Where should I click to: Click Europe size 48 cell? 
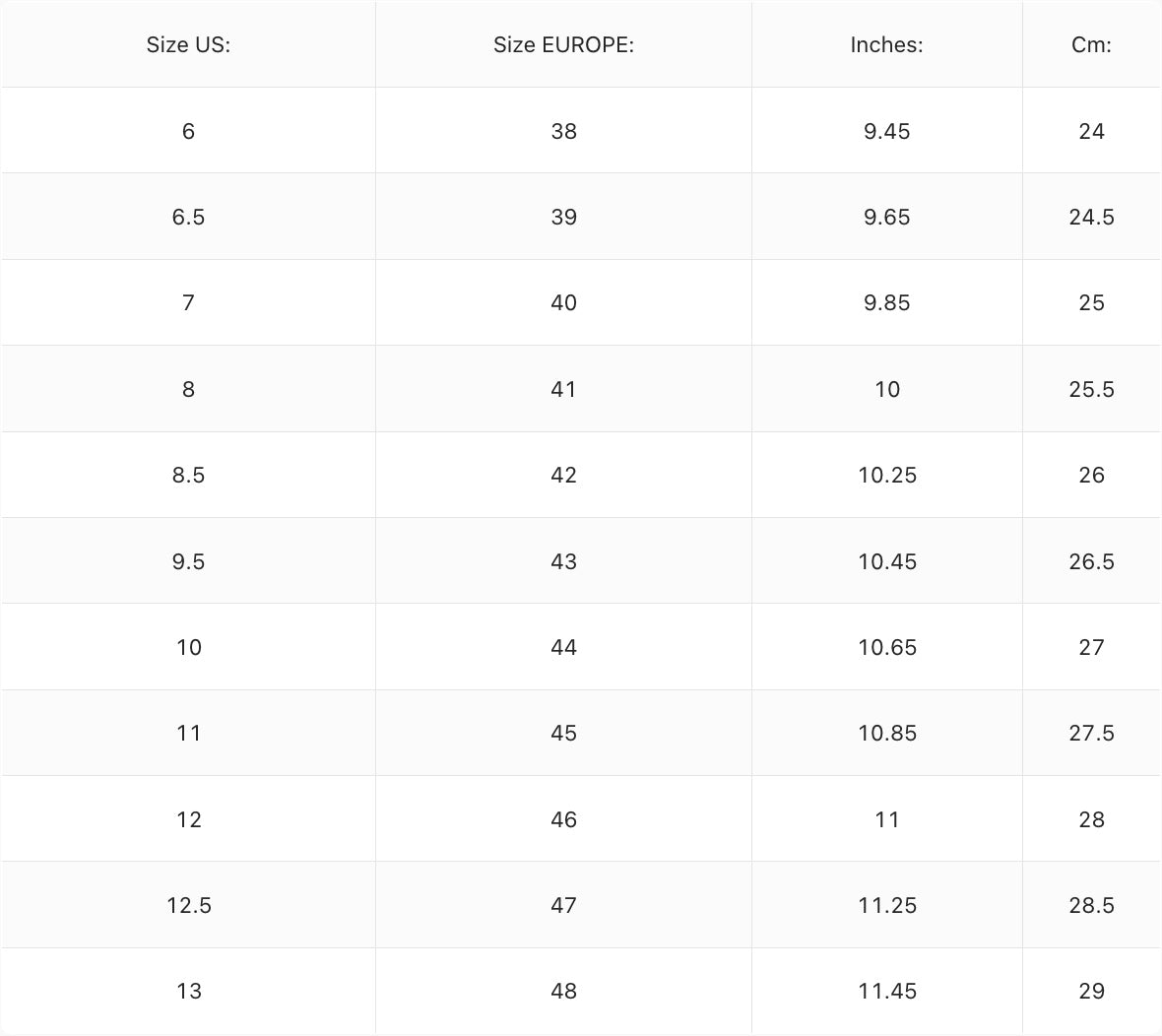coord(563,991)
